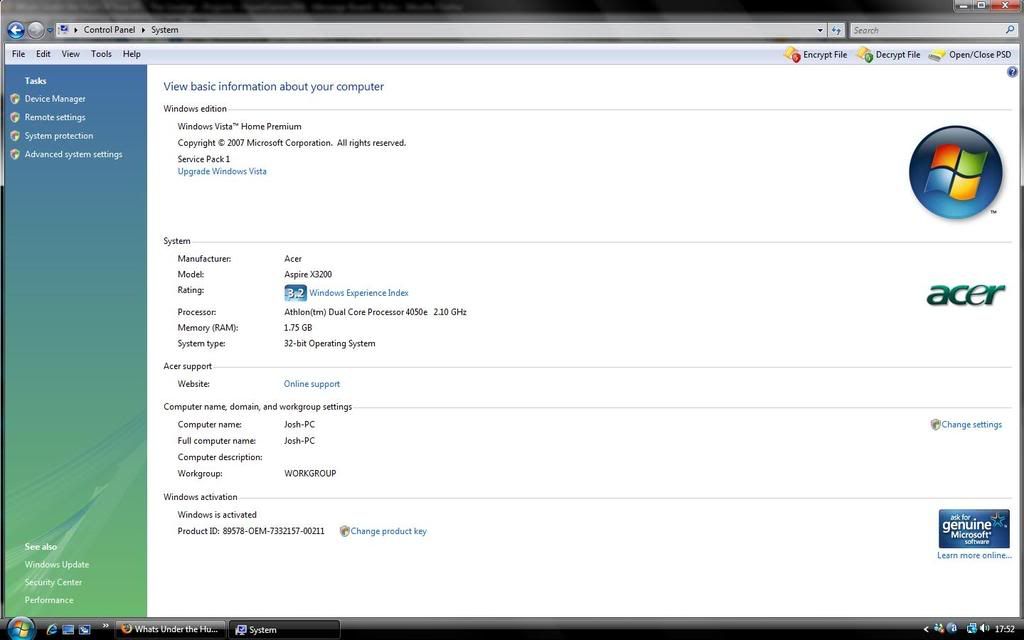Screen dimensions: 1024x640
Task: Click Decrypt File toolbar button
Action: coord(888,55)
